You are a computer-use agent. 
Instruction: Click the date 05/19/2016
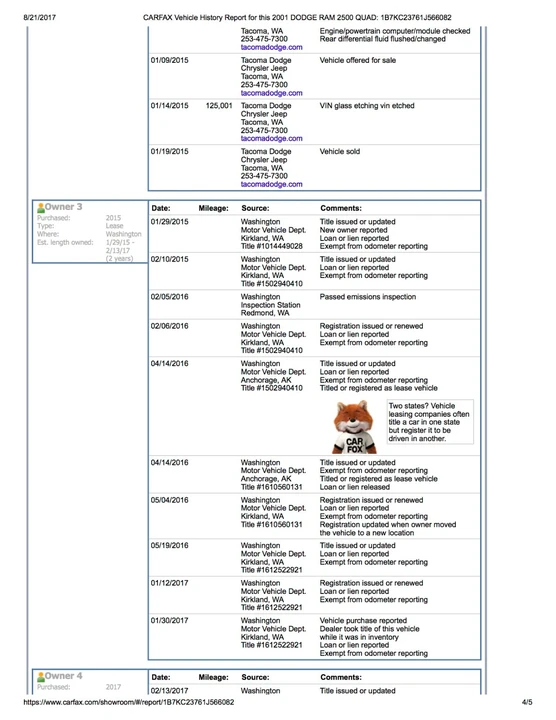[169, 546]
